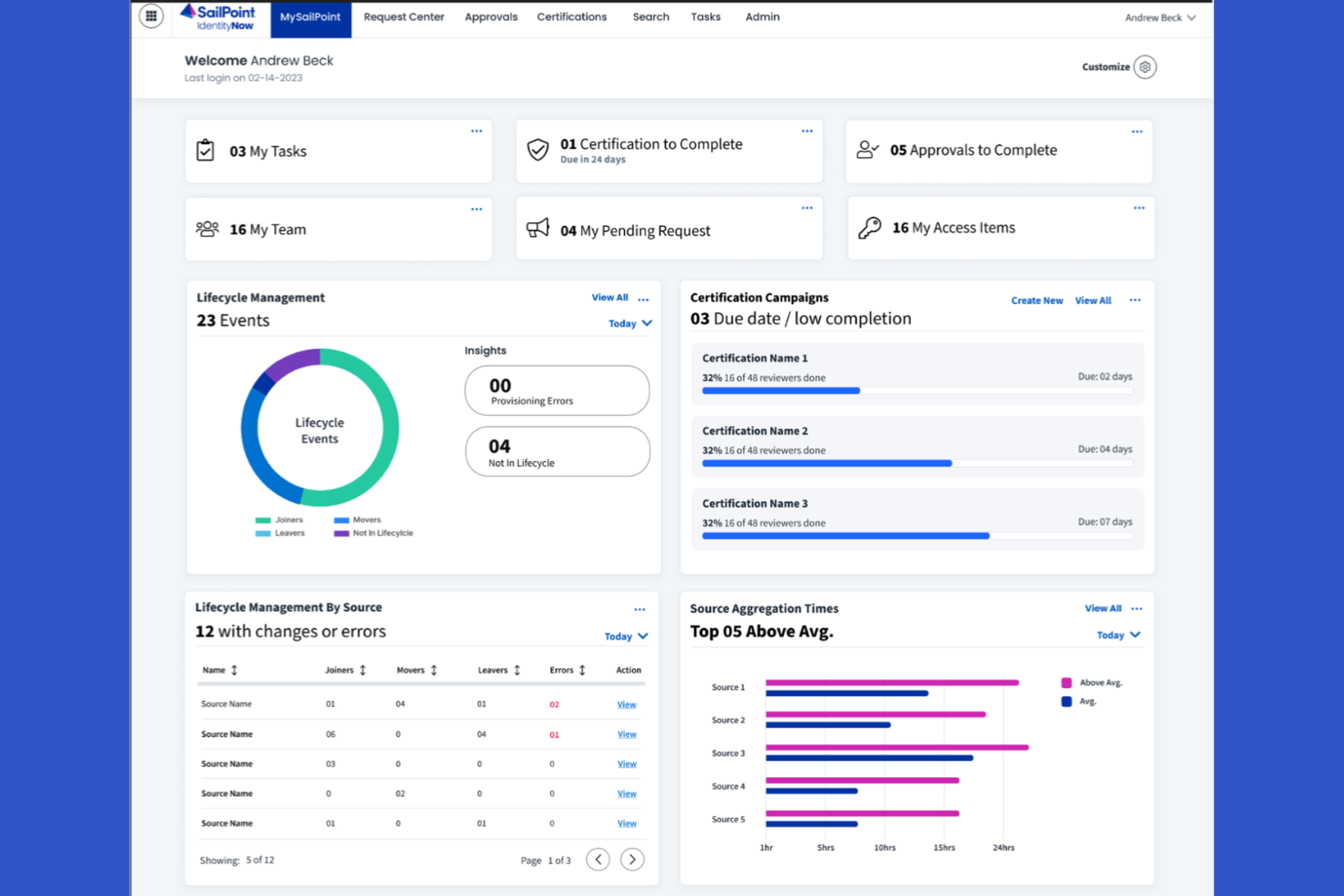Open the My Tasks card options menu
This screenshot has height=896, width=1344.
tap(476, 131)
